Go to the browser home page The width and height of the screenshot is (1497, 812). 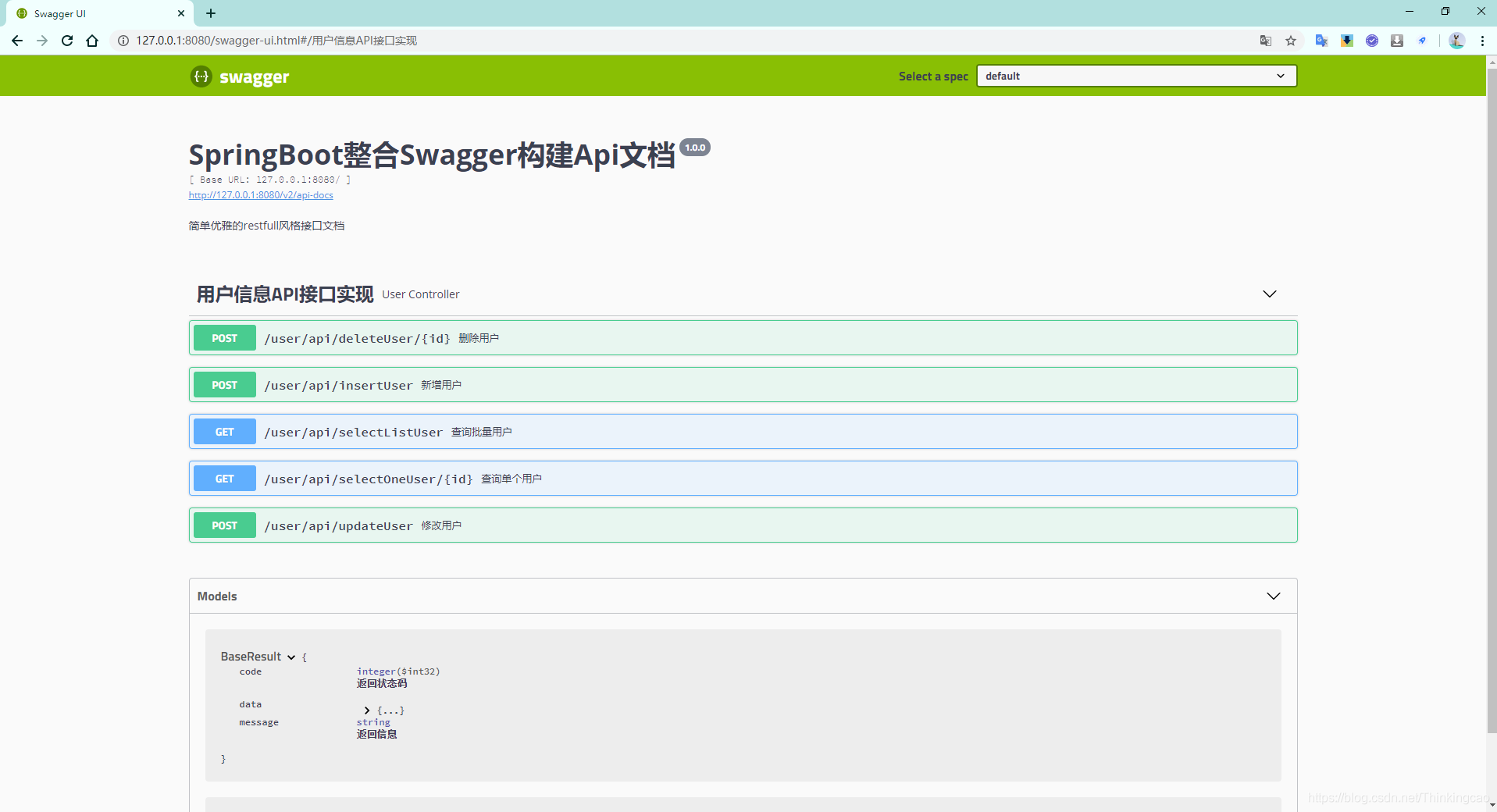click(x=92, y=41)
